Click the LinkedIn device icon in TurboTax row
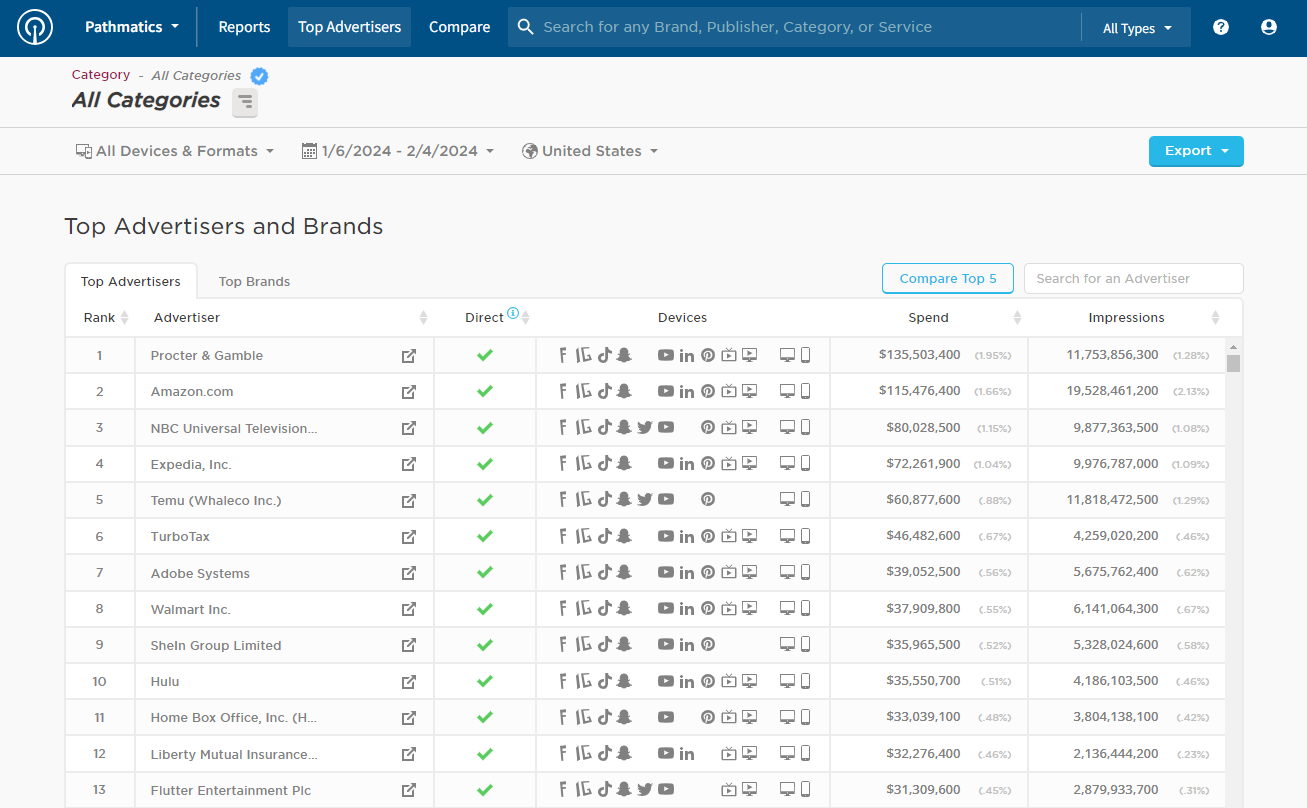This screenshot has width=1307, height=808. point(686,537)
